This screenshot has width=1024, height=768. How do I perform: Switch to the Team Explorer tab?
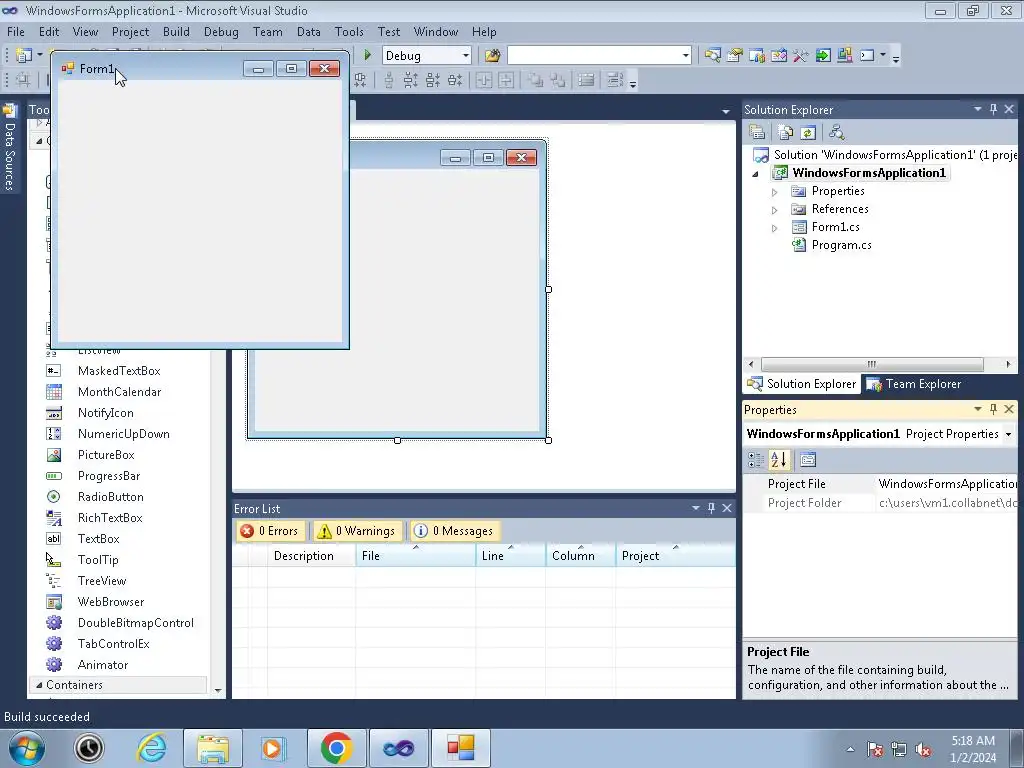pyautogui.click(x=913, y=384)
